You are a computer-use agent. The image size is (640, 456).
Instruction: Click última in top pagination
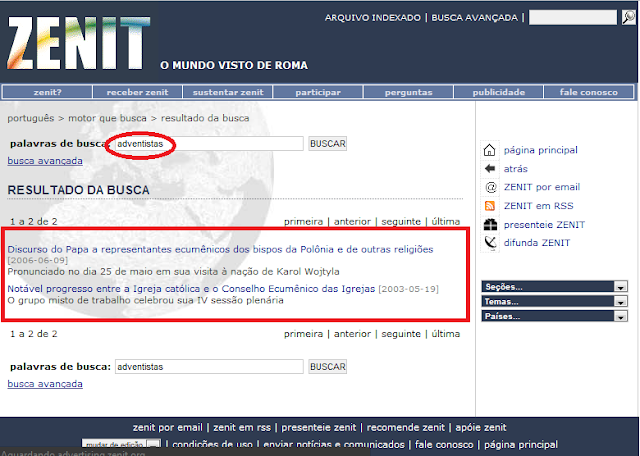click(446, 222)
